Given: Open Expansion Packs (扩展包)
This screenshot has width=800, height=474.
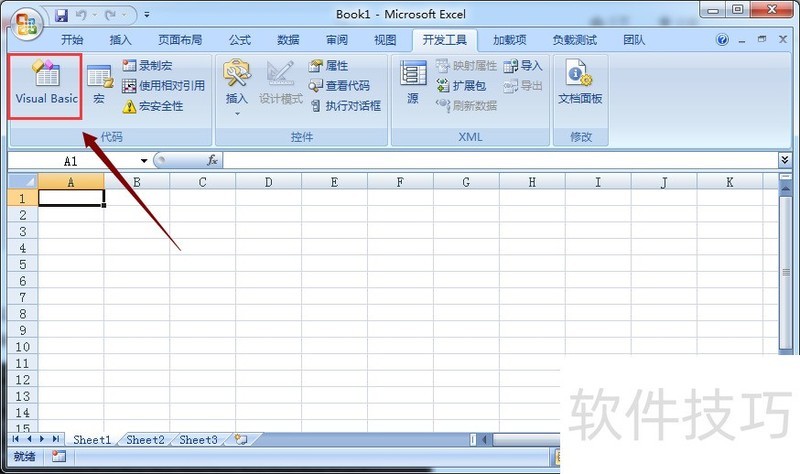Looking at the screenshot, I should 461,86.
